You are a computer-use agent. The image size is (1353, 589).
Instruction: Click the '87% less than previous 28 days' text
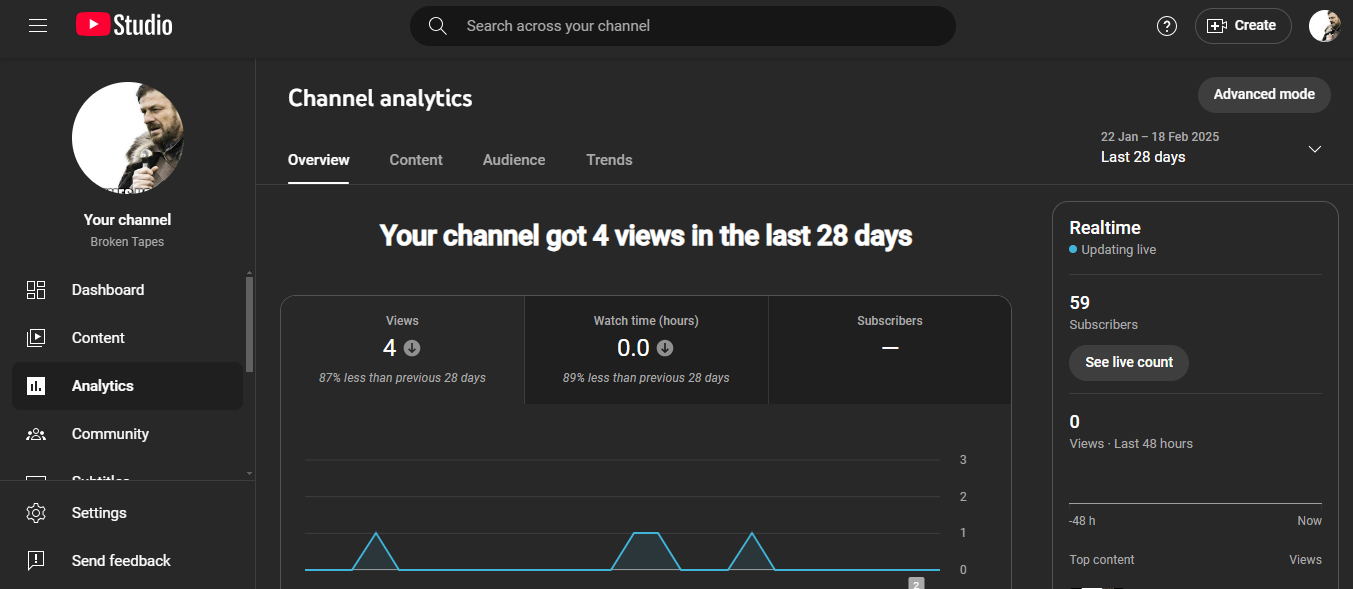[402, 378]
